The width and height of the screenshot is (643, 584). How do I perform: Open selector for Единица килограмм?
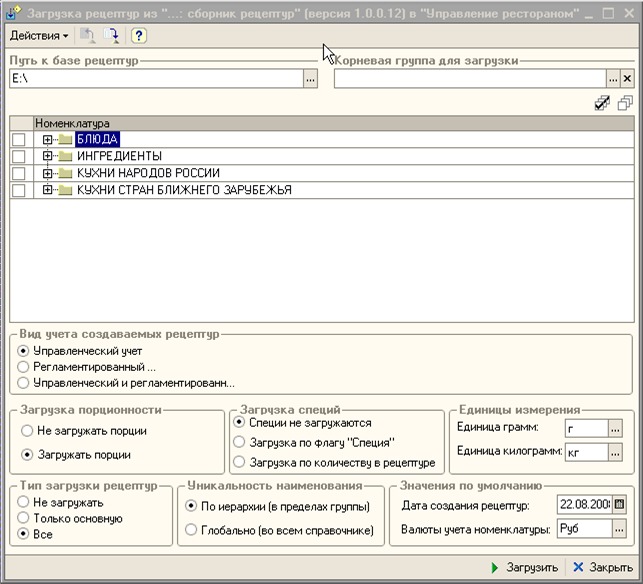click(x=615, y=452)
